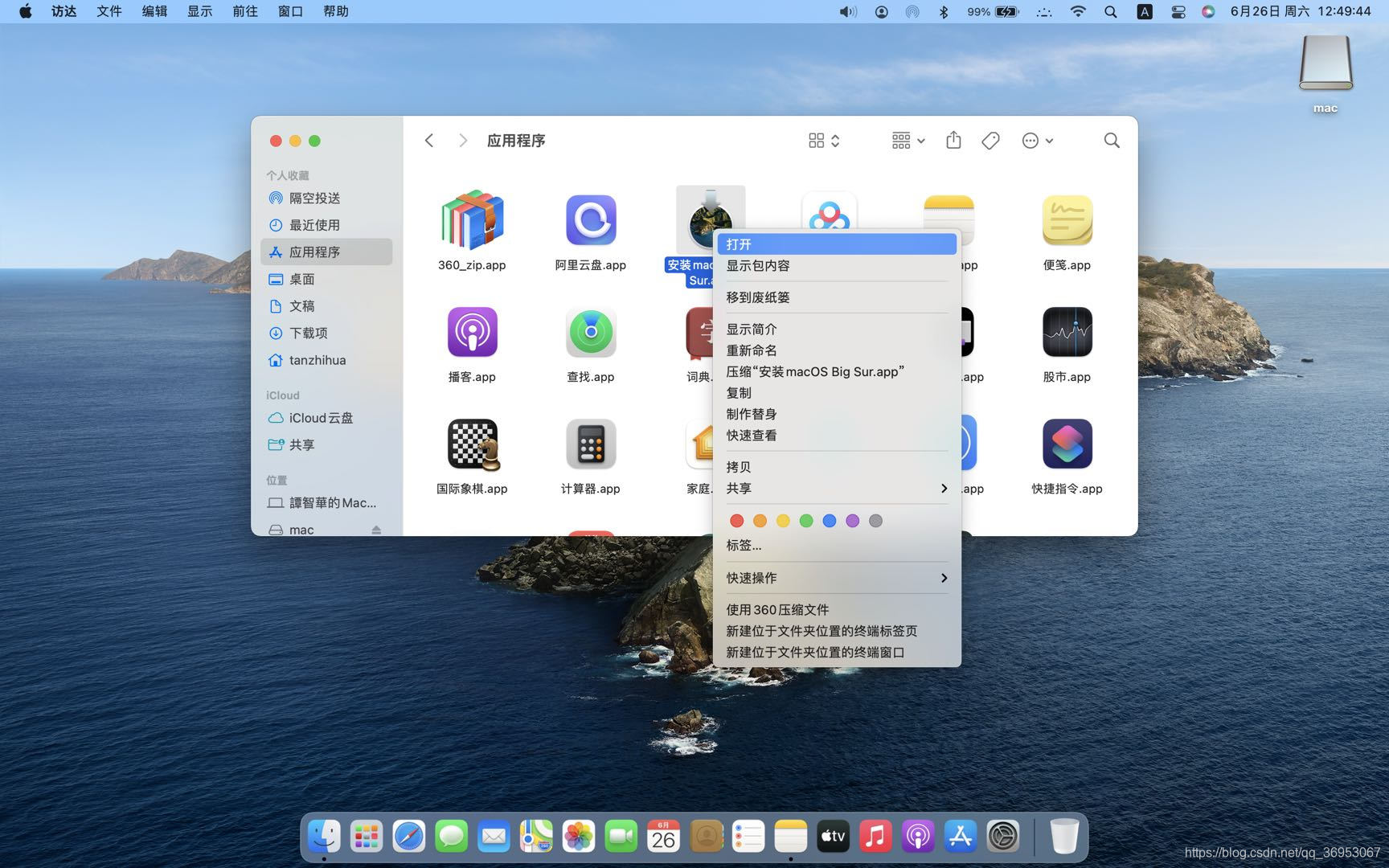Apply the red tag color
Screen dimensions: 1389x868
pos(736,521)
